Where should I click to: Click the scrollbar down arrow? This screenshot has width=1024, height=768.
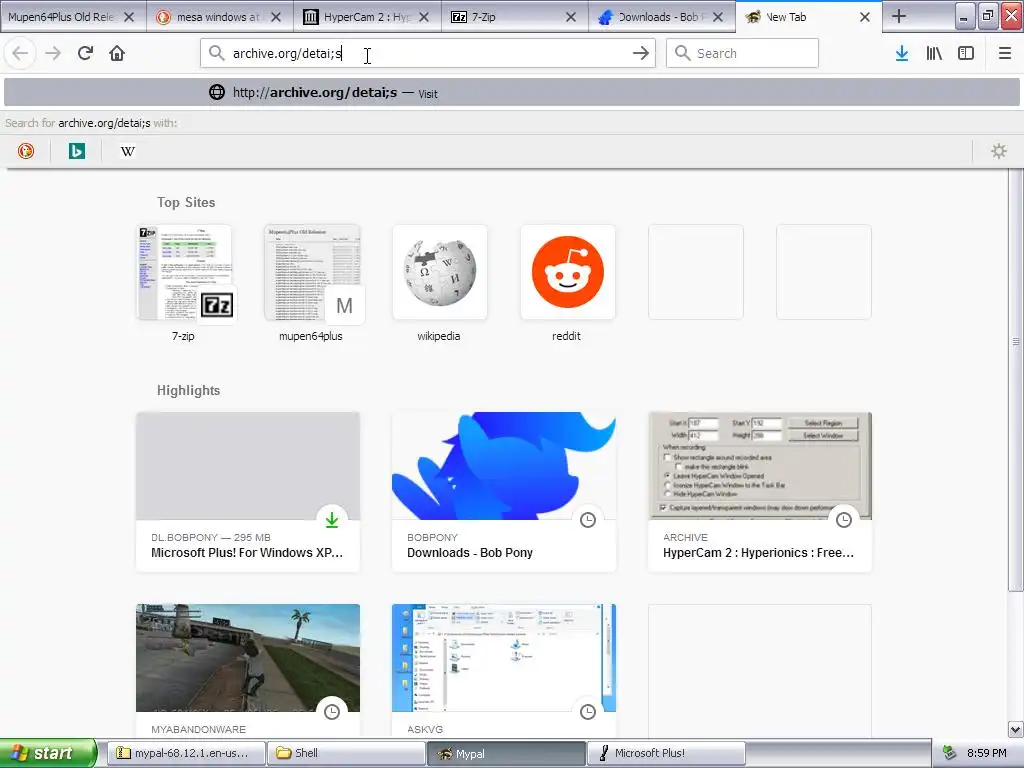point(1016,729)
